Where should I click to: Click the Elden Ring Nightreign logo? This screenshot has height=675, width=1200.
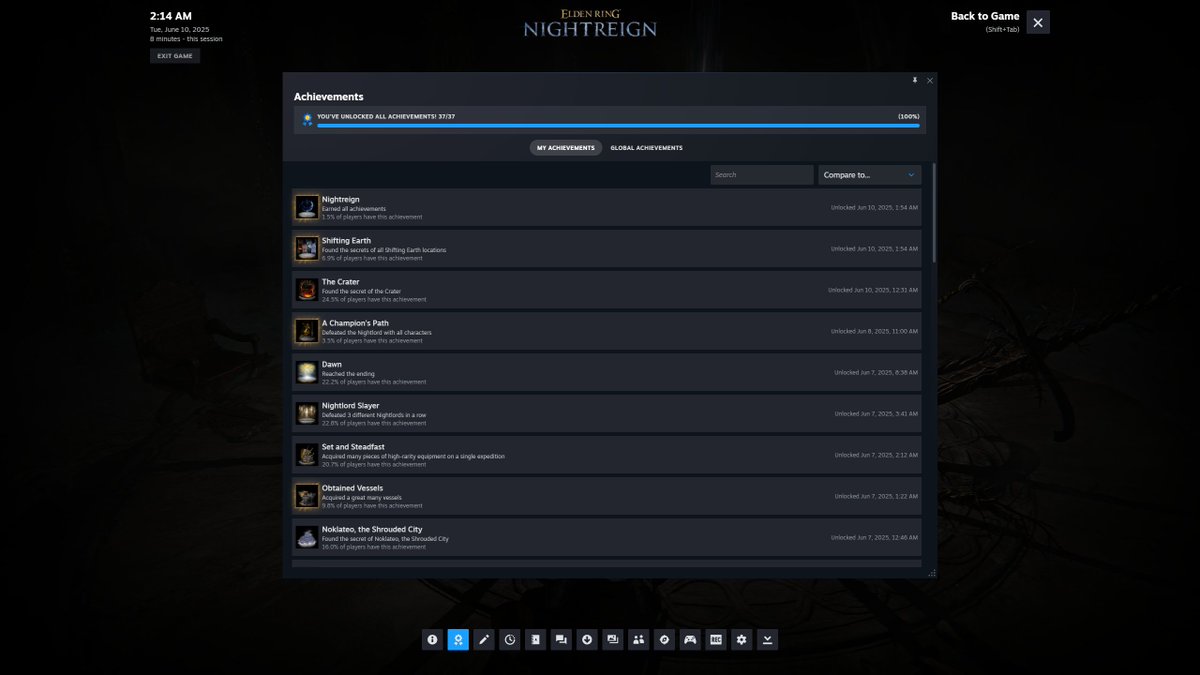tap(590, 22)
